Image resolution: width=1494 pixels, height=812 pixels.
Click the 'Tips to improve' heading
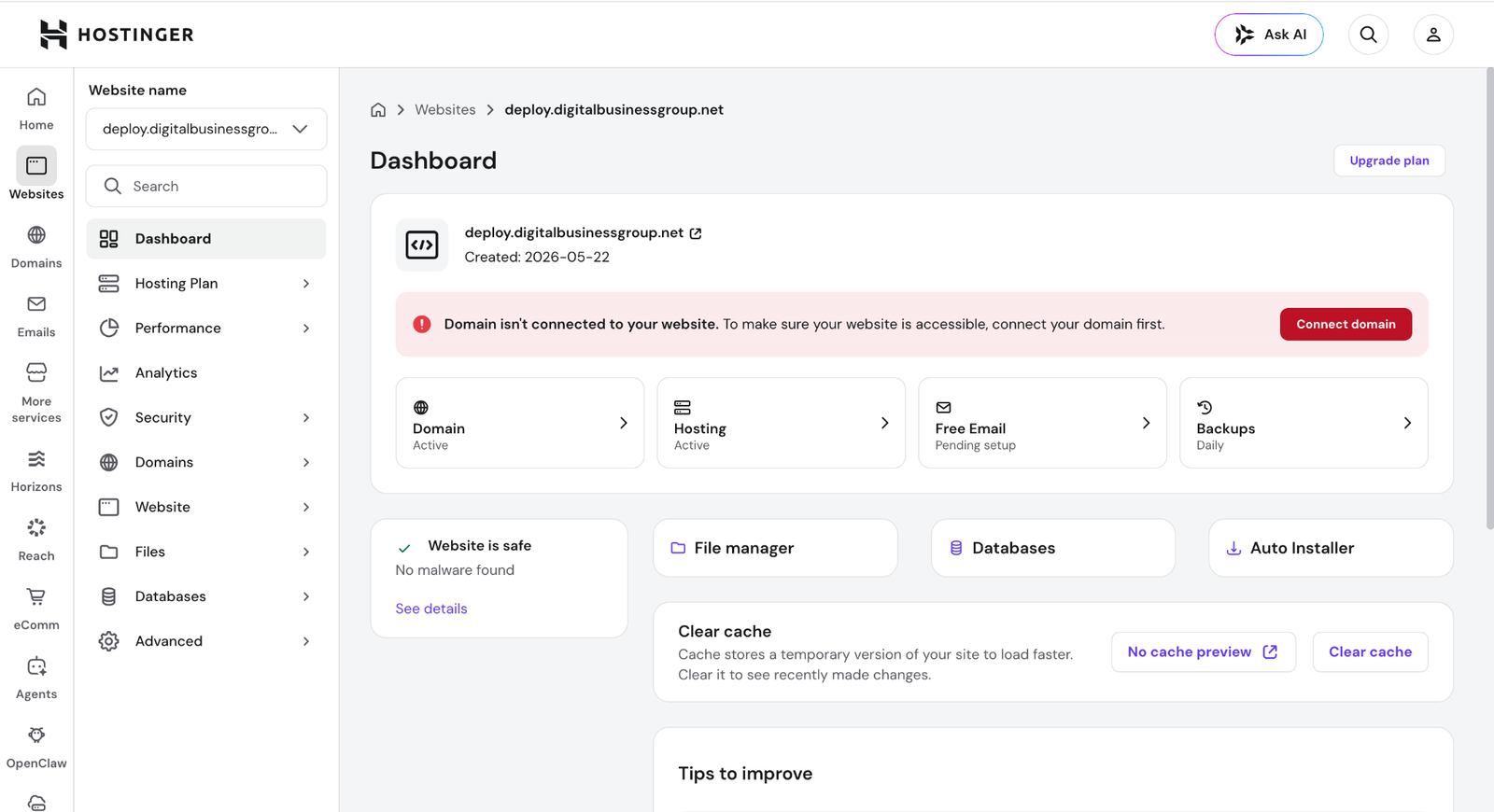click(x=745, y=774)
